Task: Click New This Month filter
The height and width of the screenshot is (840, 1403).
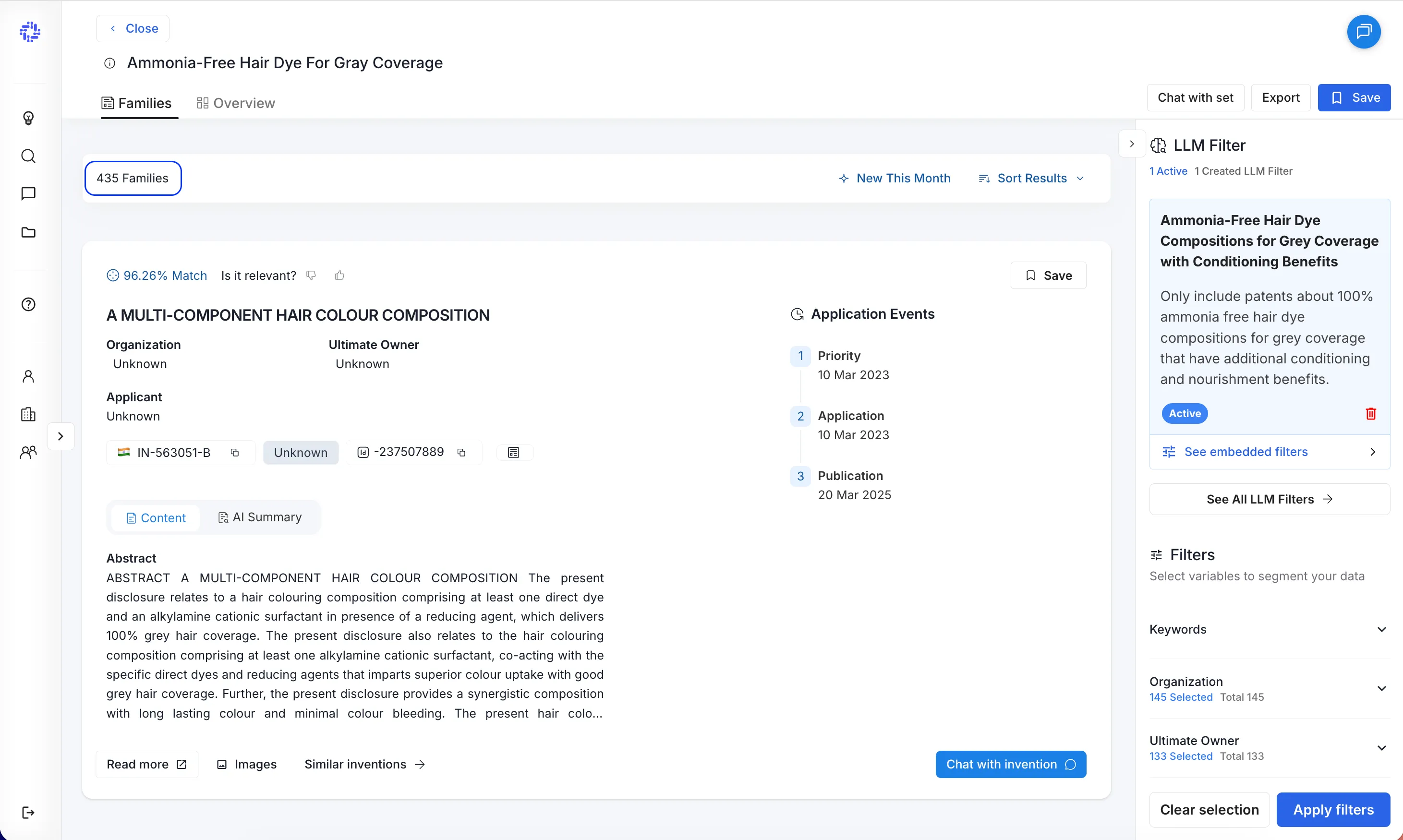Action: click(894, 178)
